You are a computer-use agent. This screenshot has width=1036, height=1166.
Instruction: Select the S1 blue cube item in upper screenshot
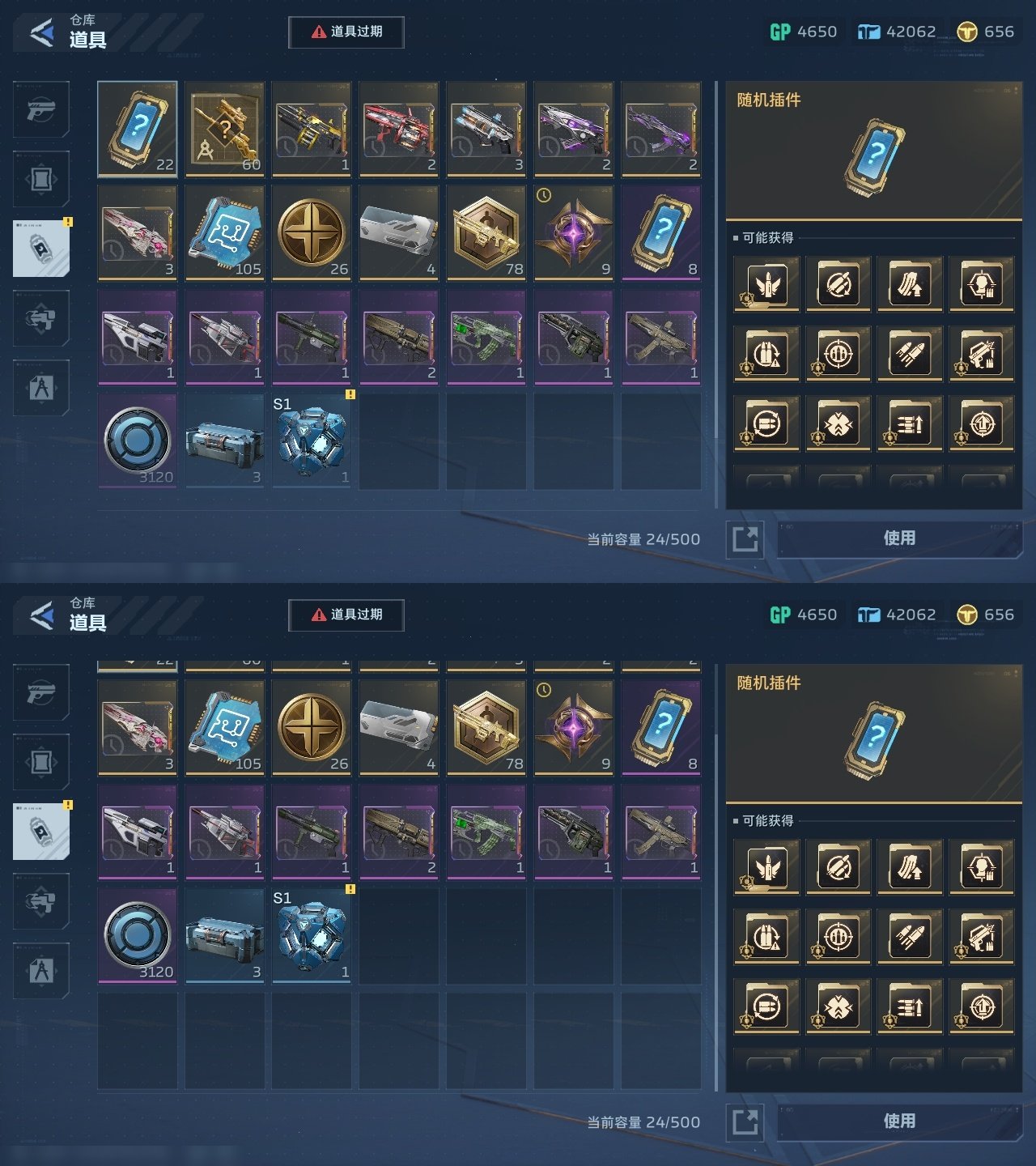[x=312, y=441]
